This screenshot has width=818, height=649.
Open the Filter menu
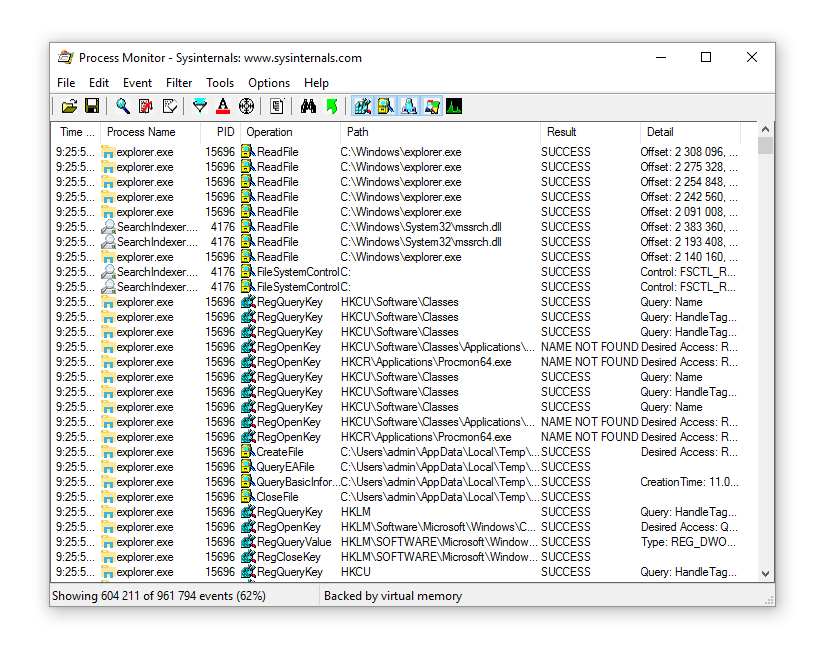pyautogui.click(x=179, y=83)
